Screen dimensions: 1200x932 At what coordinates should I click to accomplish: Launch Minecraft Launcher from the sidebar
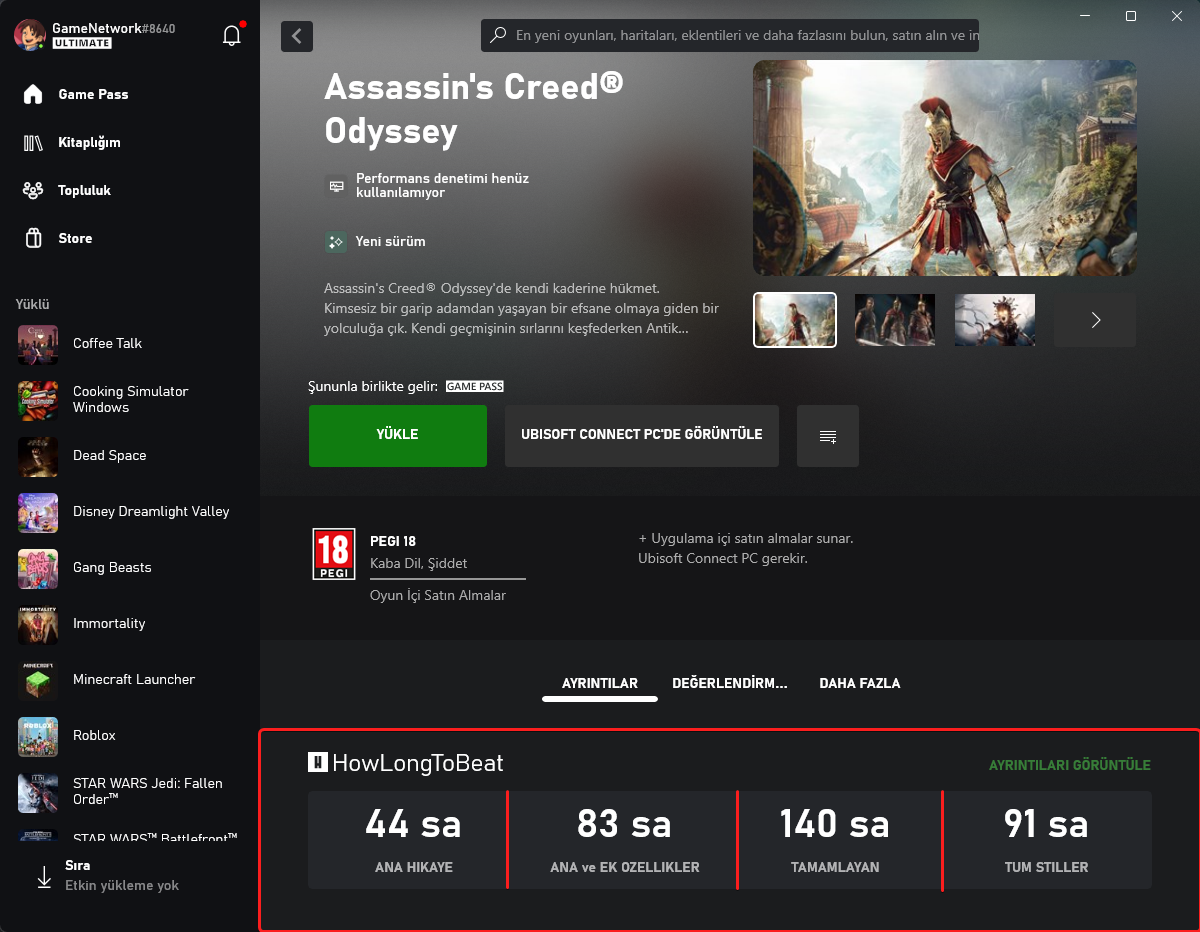(x=133, y=679)
